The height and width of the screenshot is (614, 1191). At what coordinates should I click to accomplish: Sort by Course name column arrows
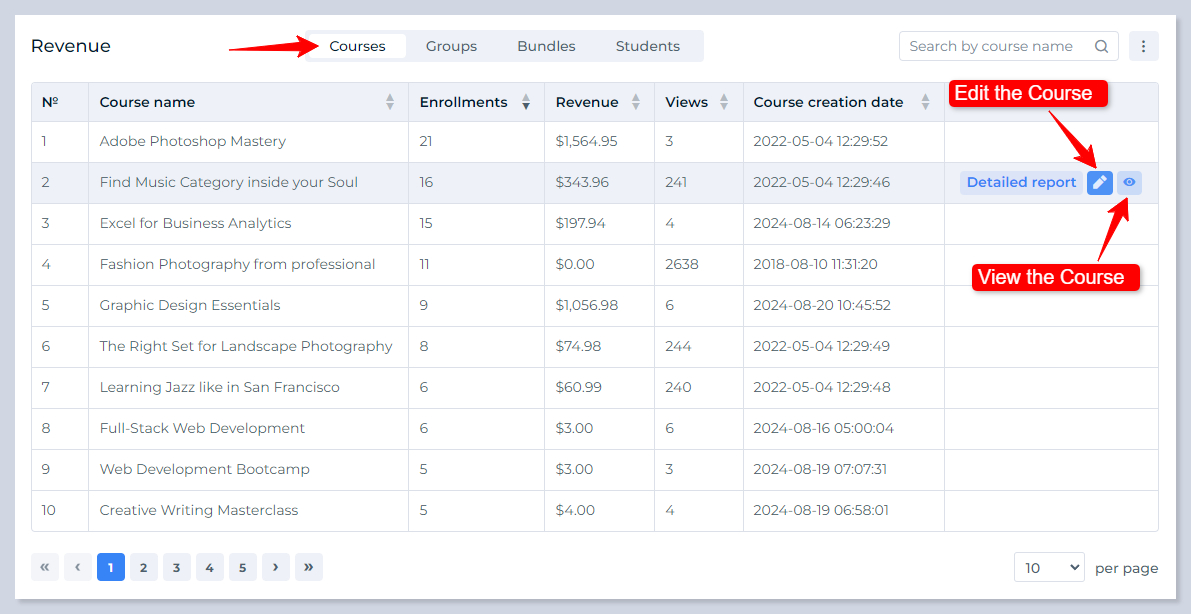click(x=390, y=102)
